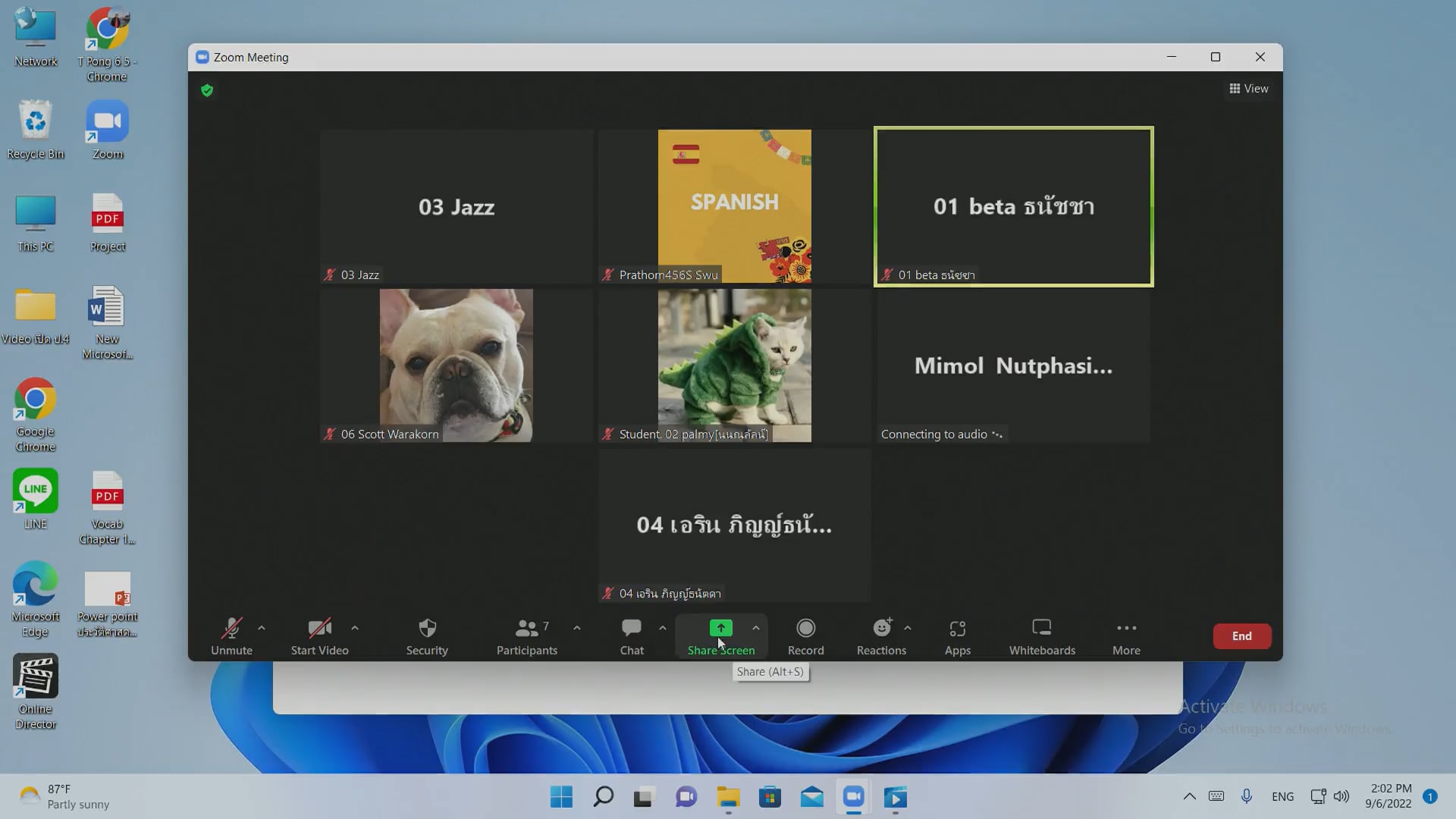The image size is (1456, 819).
Task: Open the weather widget 87°F
Action: pos(64,796)
